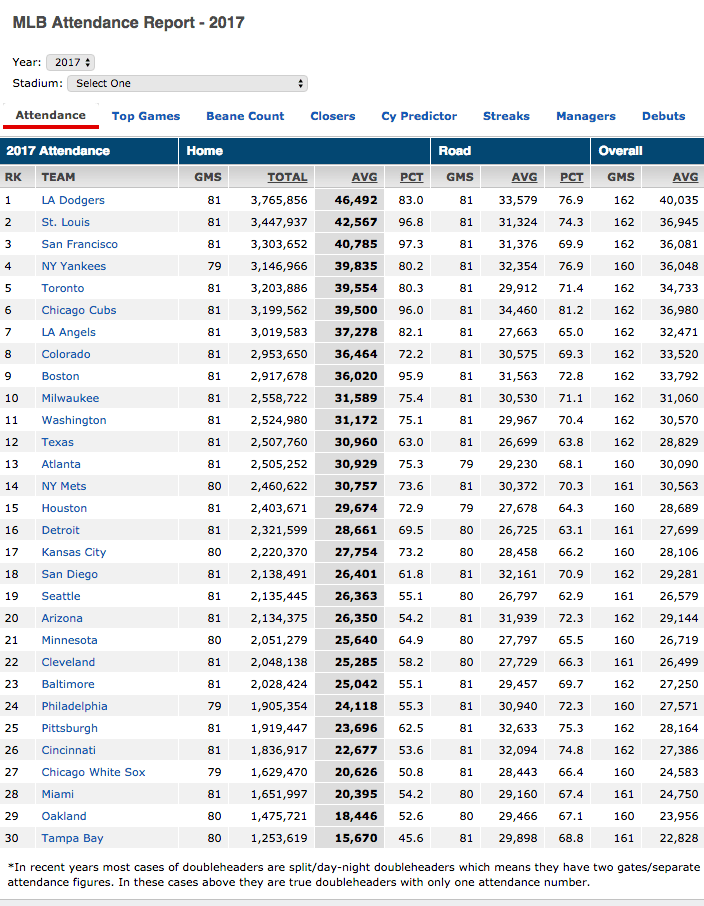Open the Philadelphia team link

(x=74, y=706)
